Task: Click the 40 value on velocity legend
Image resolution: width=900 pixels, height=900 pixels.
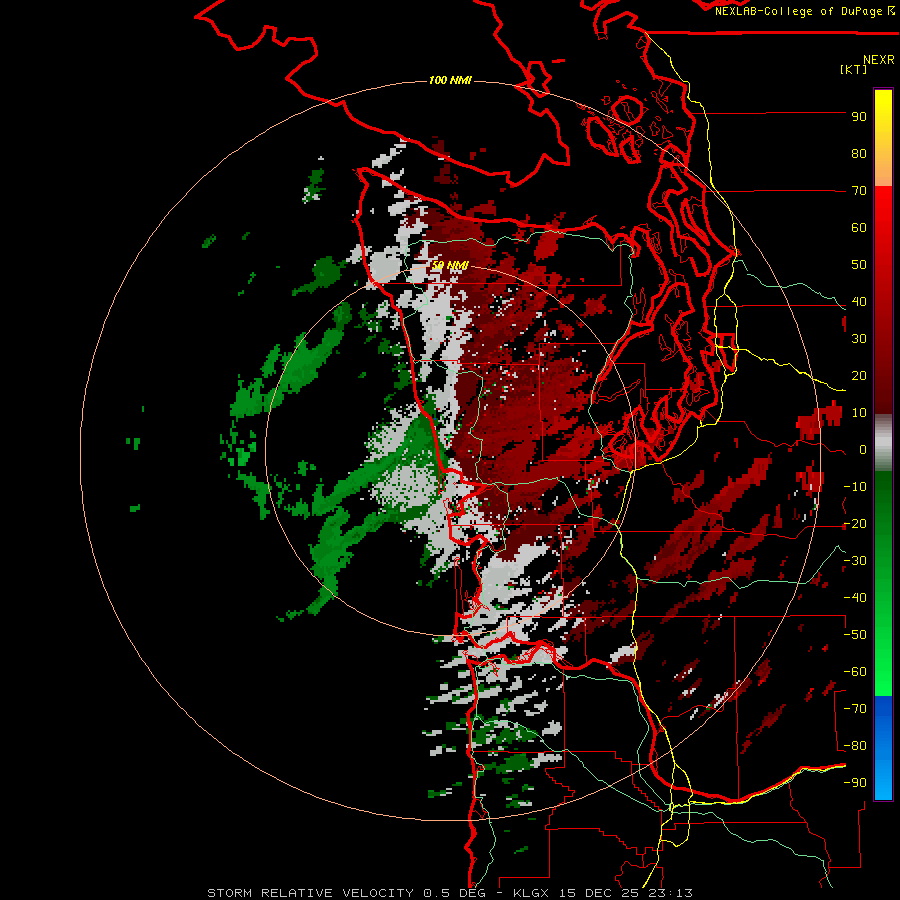Action: click(x=859, y=301)
